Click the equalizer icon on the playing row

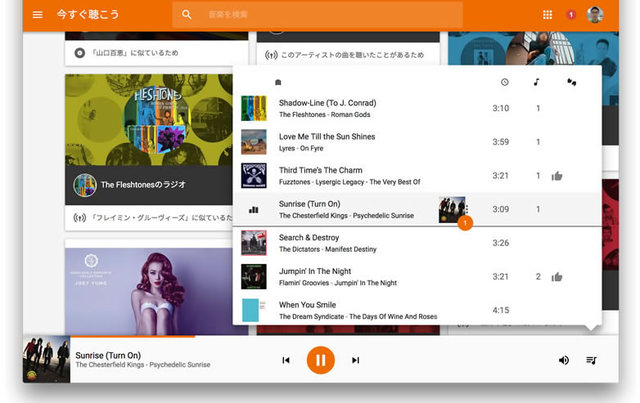(x=253, y=209)
